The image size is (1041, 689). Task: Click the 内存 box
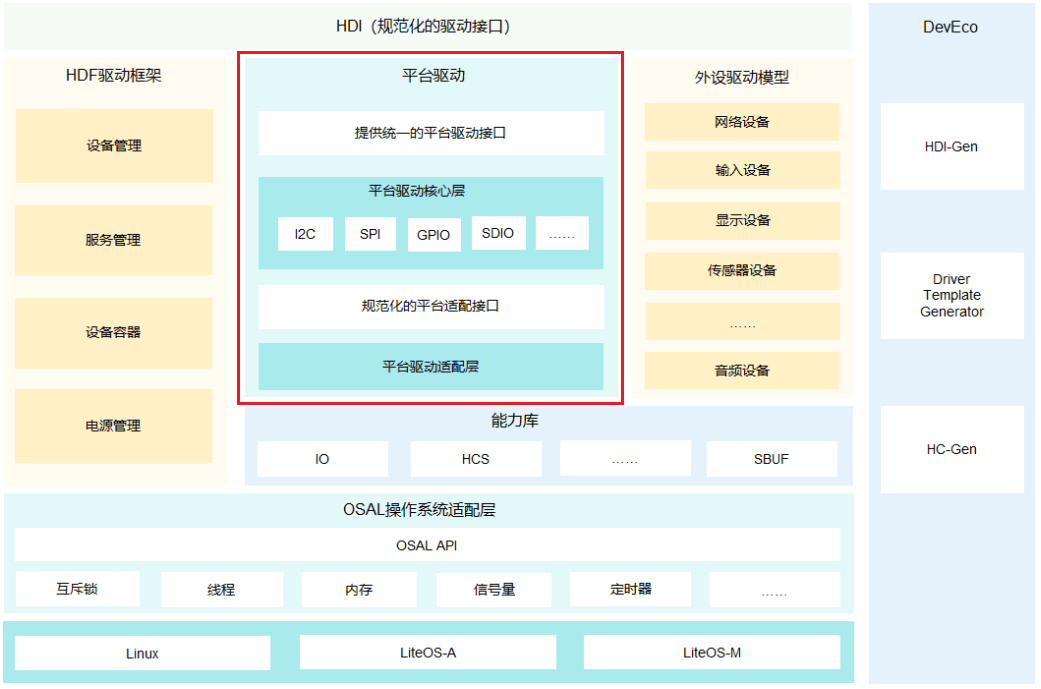[x=359, y=589]
